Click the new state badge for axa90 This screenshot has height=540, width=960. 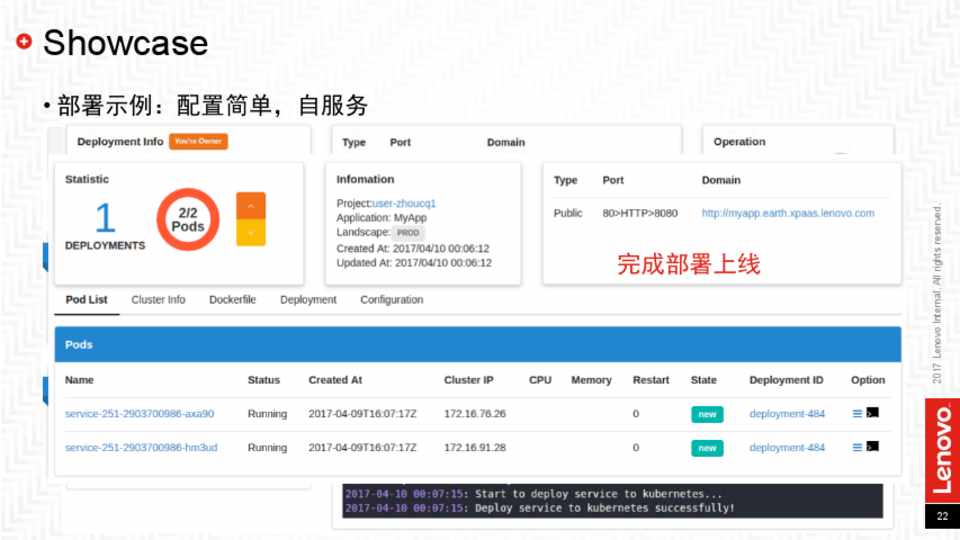coord(707,414)
